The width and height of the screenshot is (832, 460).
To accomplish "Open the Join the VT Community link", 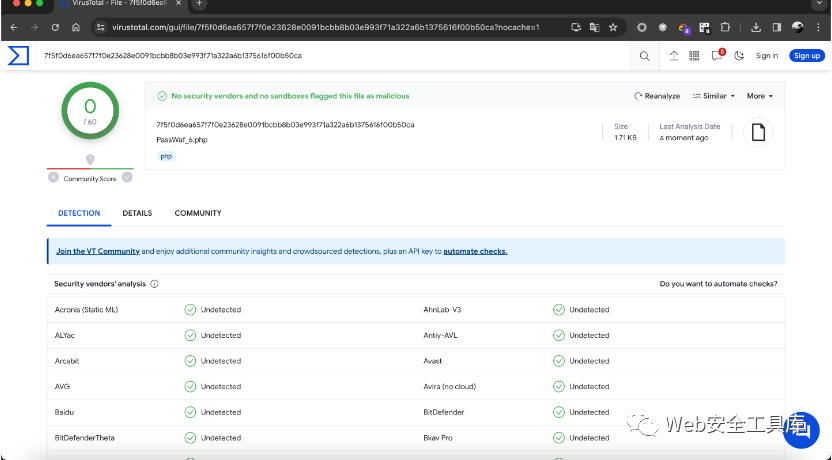I will [97, 251].
